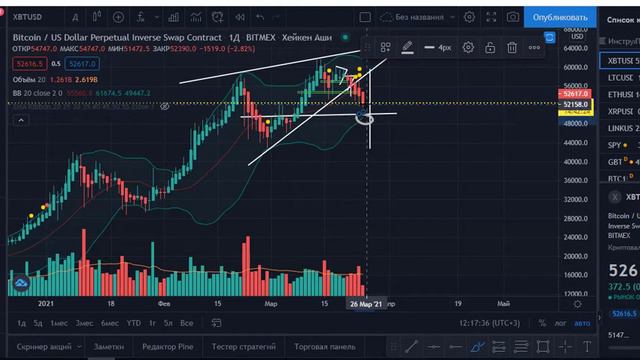Viewport: 640px width, 360px height.
Task: Take a chart snapshot with camera icon
Action: pyautogui.click(x=513, y=17)
